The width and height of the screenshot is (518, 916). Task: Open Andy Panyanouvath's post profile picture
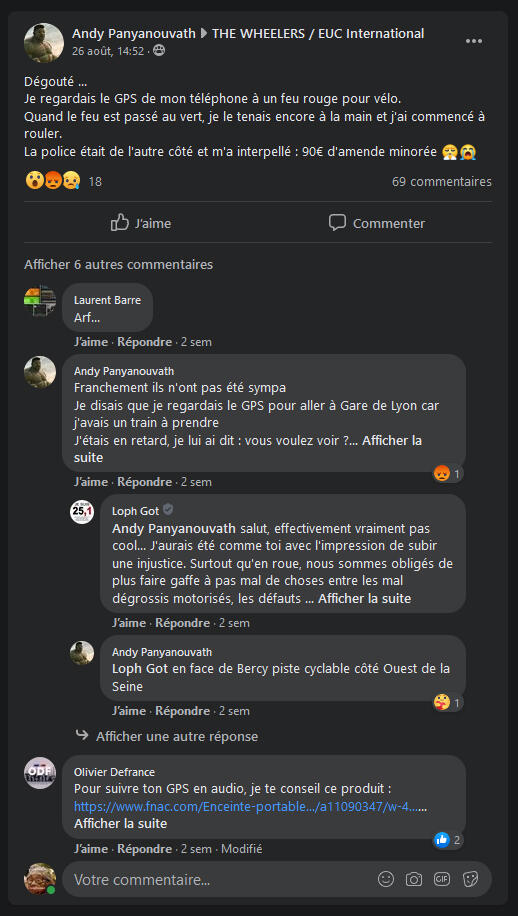[44, 43]
